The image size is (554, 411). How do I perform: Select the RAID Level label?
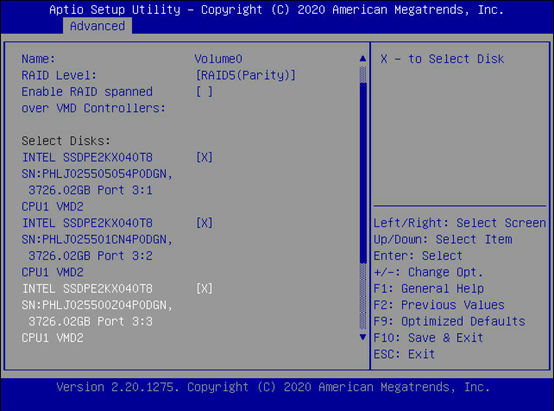click(x=59, y=75)
